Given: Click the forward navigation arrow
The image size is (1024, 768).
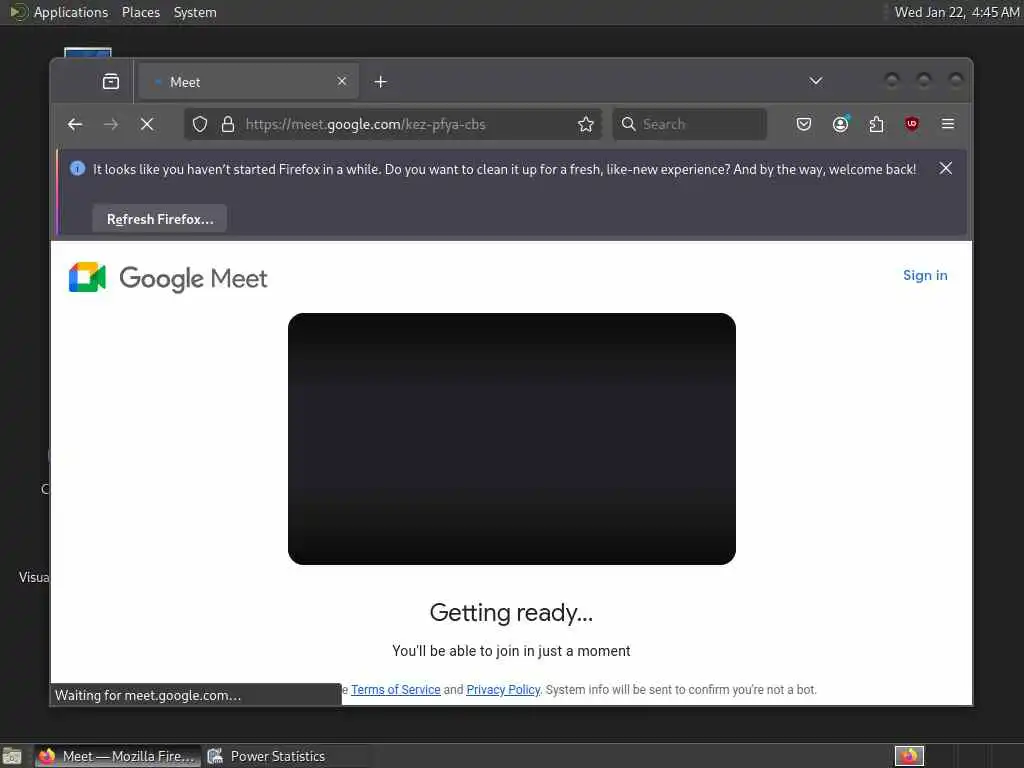Looking at the screenshot, I should [x=111, y=124].
